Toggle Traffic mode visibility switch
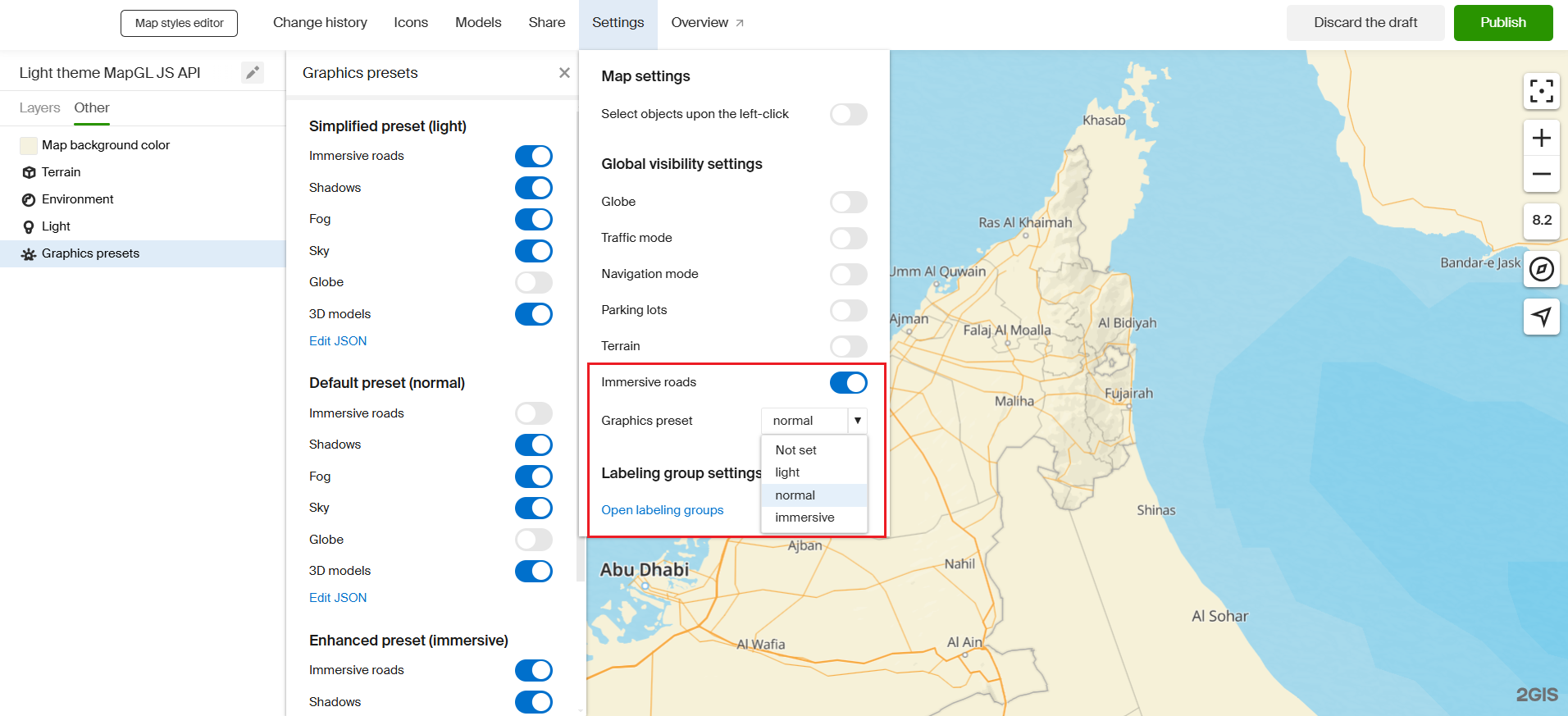The width and height of the screenshot is (1568, 716). (x=848, y=238)
